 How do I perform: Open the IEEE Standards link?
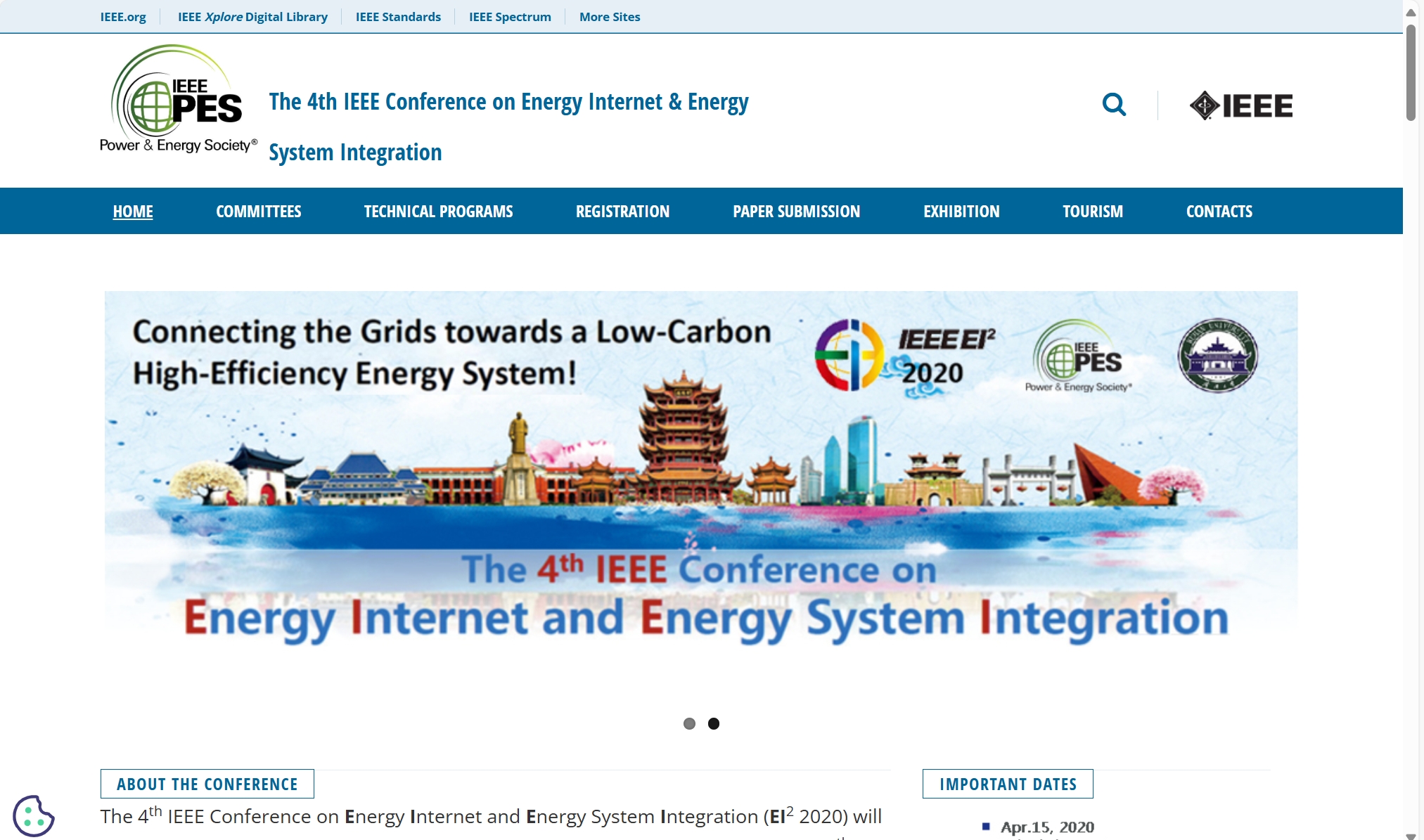[x=398, y=17]
